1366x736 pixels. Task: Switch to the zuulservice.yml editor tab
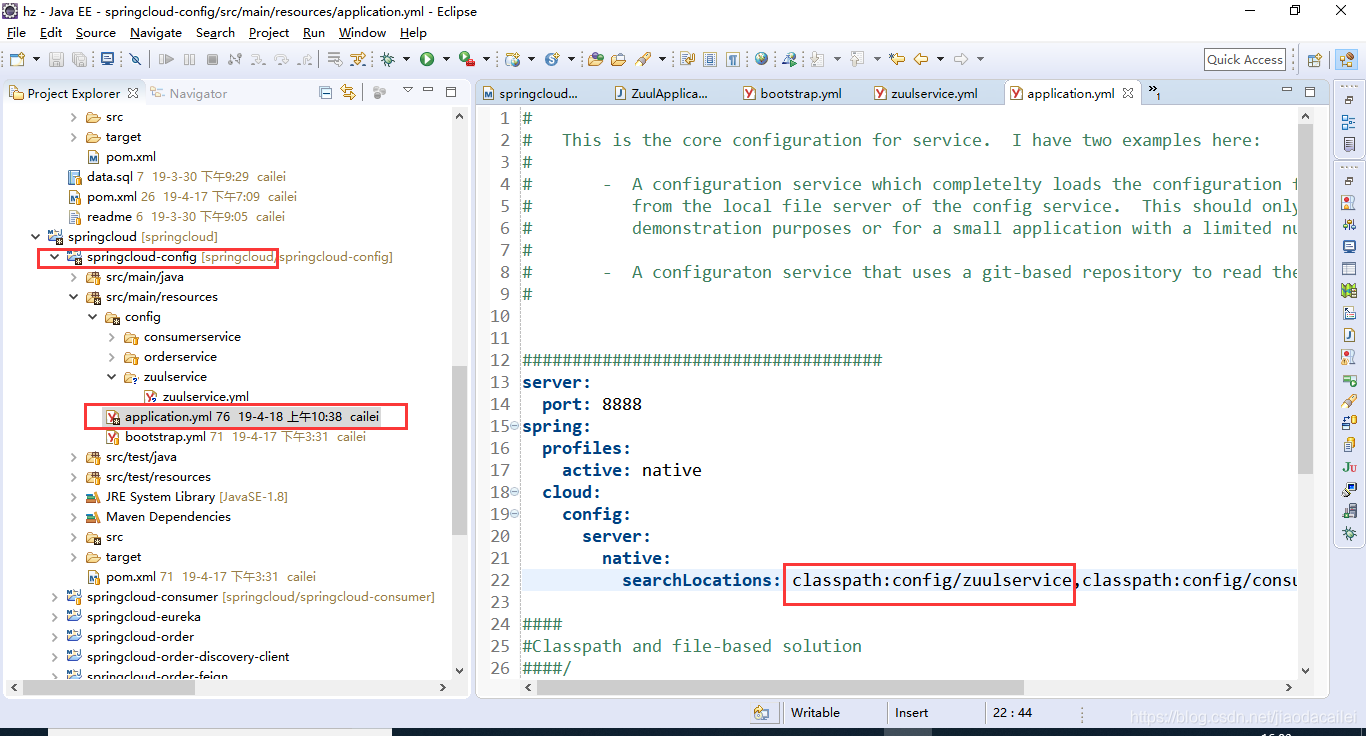pyautogui.click(x=925, y=93)
